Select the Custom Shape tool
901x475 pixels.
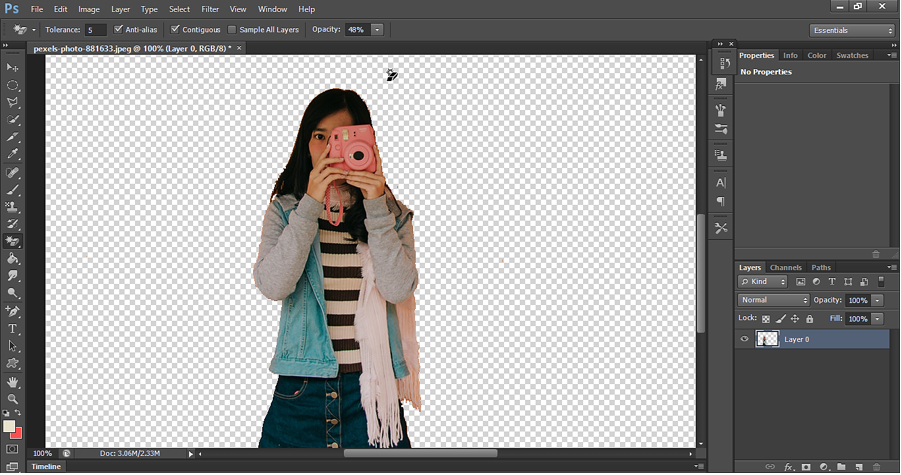pos(12,364)
